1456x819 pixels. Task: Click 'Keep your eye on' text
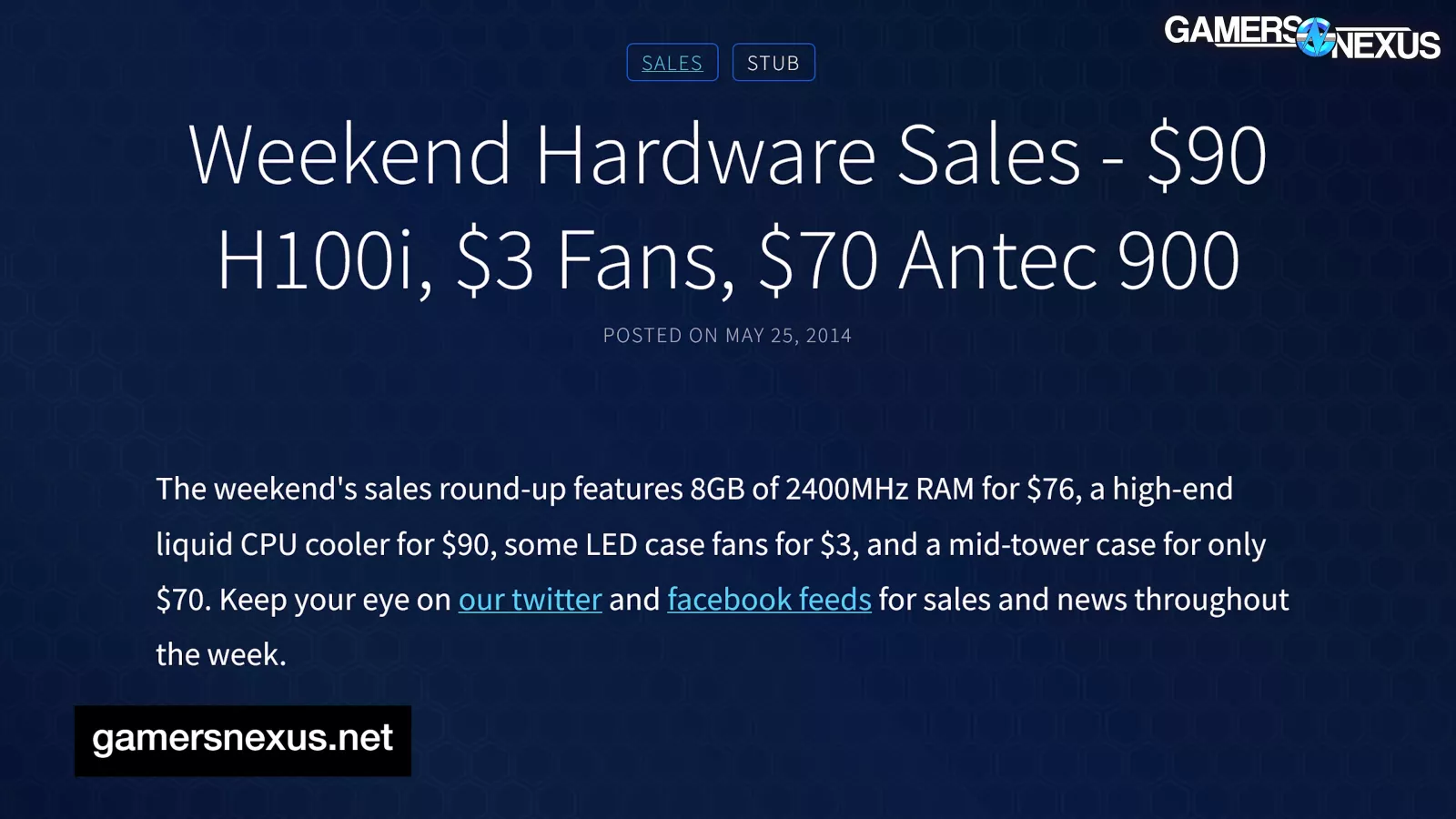335,600
